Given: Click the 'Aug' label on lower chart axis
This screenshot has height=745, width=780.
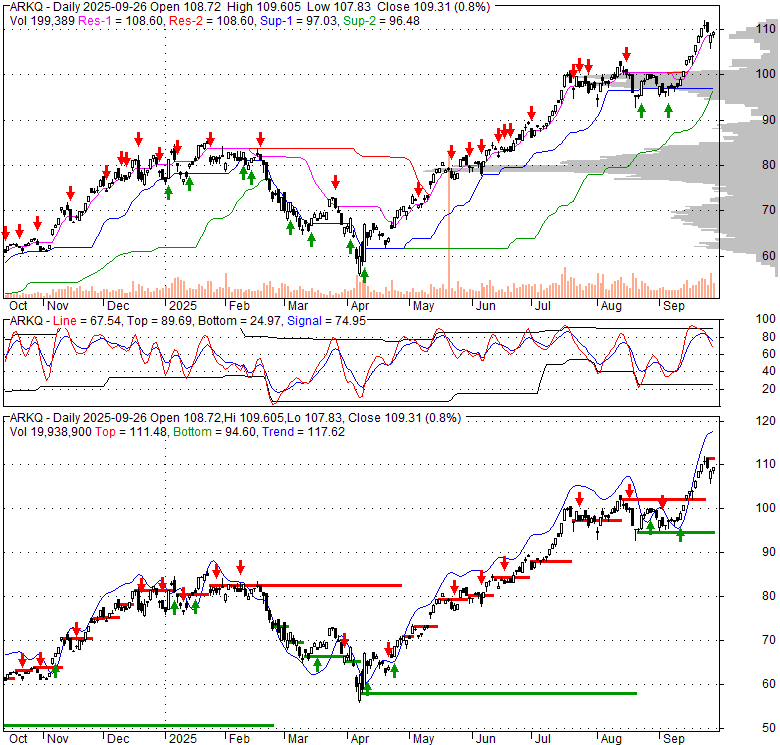Looking at the screenshot, I should pyautogui.click(x=611, y=739).
